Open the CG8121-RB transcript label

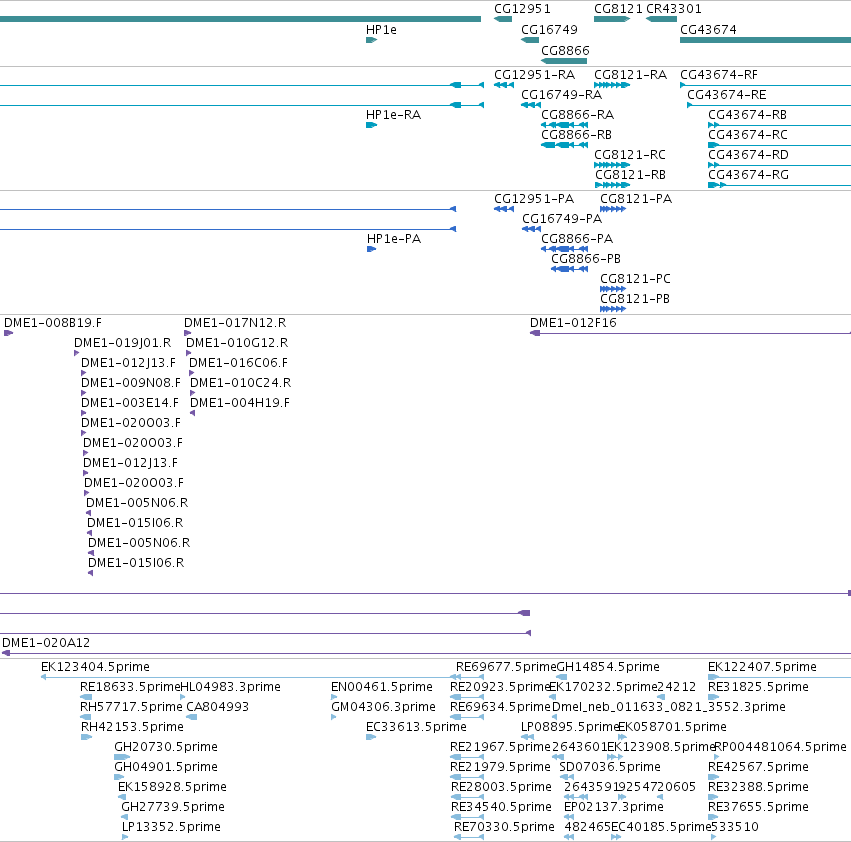pos(630,175)
